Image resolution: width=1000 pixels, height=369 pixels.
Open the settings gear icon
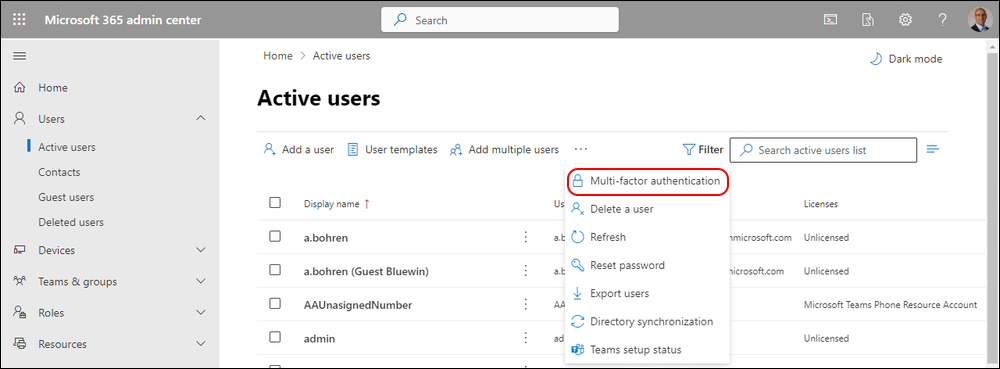pos(905,20)
